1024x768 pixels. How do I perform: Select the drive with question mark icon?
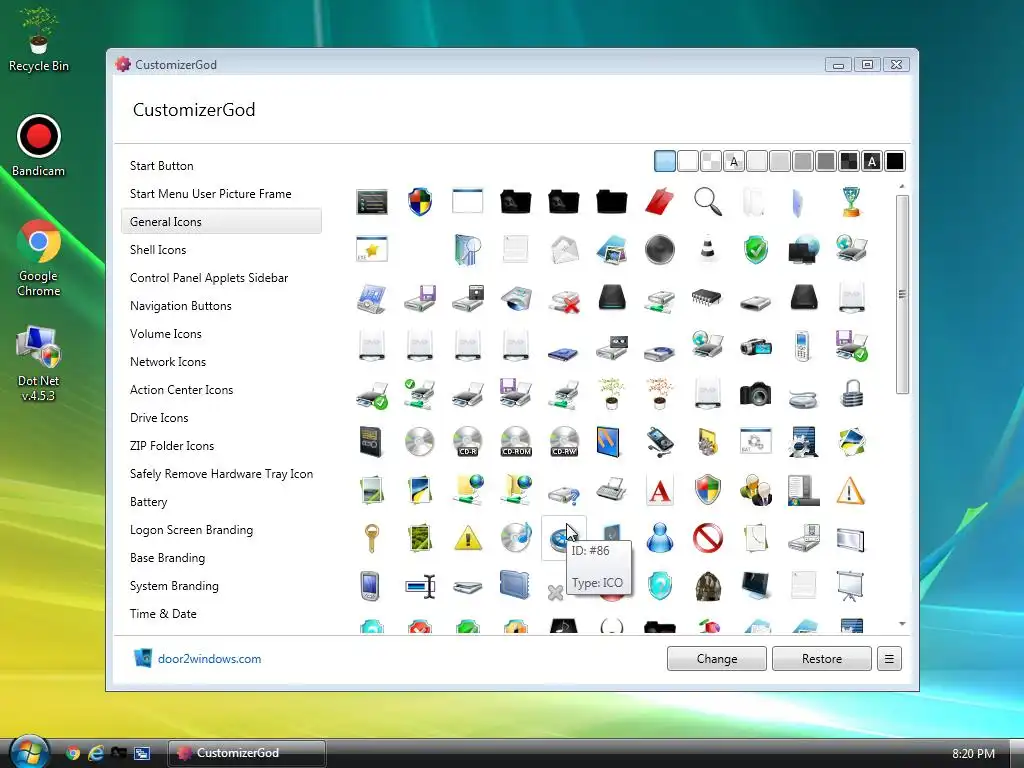564,494
